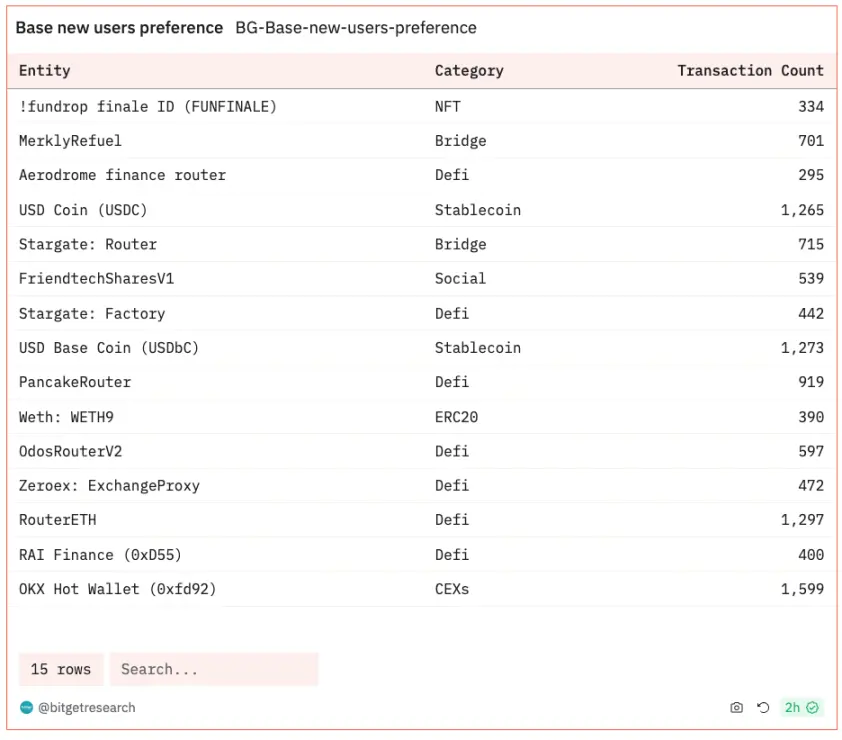Click the green checkmark status icon
This screenshot has height=740, width=842.
813,708
